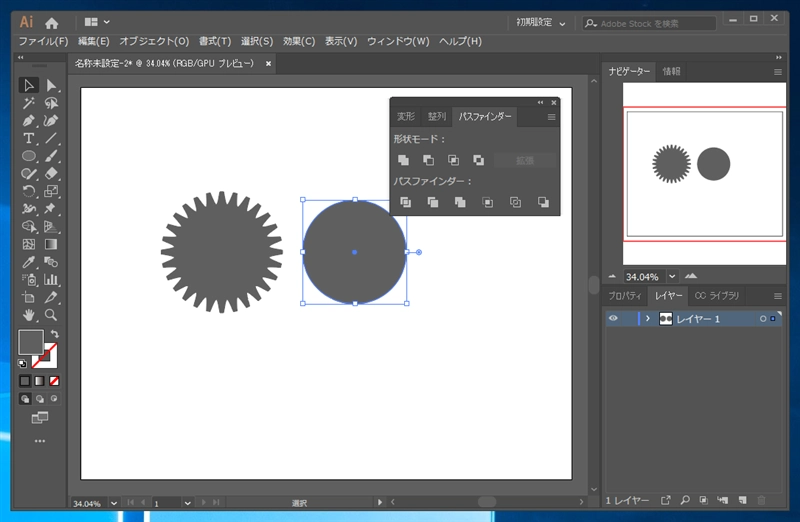Select the Column Graph tool
This screenshot has width=800, height=522.
tap(51, 280)
